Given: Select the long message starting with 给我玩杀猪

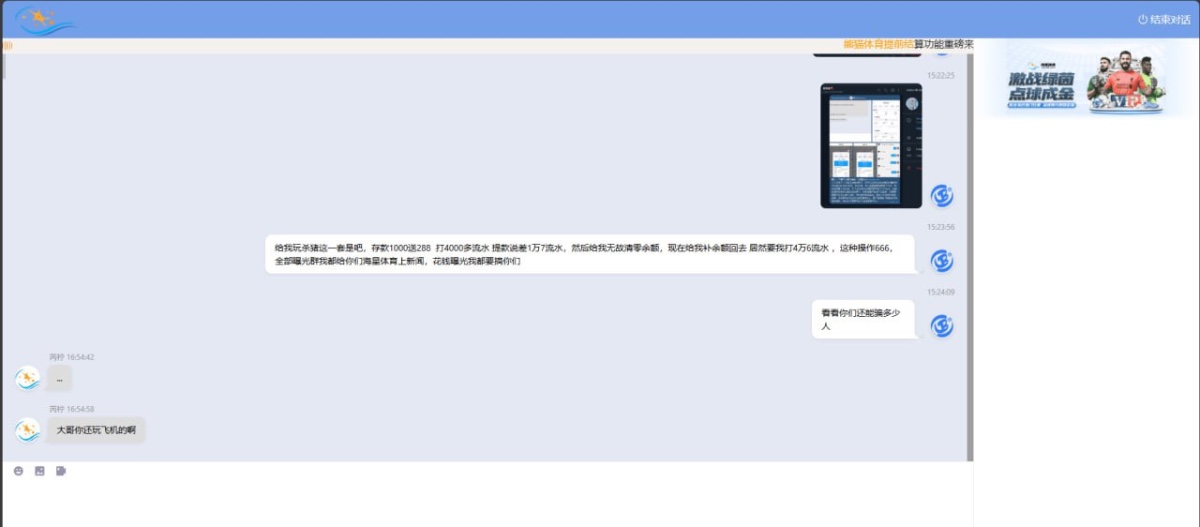Looking at the screenshot, I should [590, 254].
